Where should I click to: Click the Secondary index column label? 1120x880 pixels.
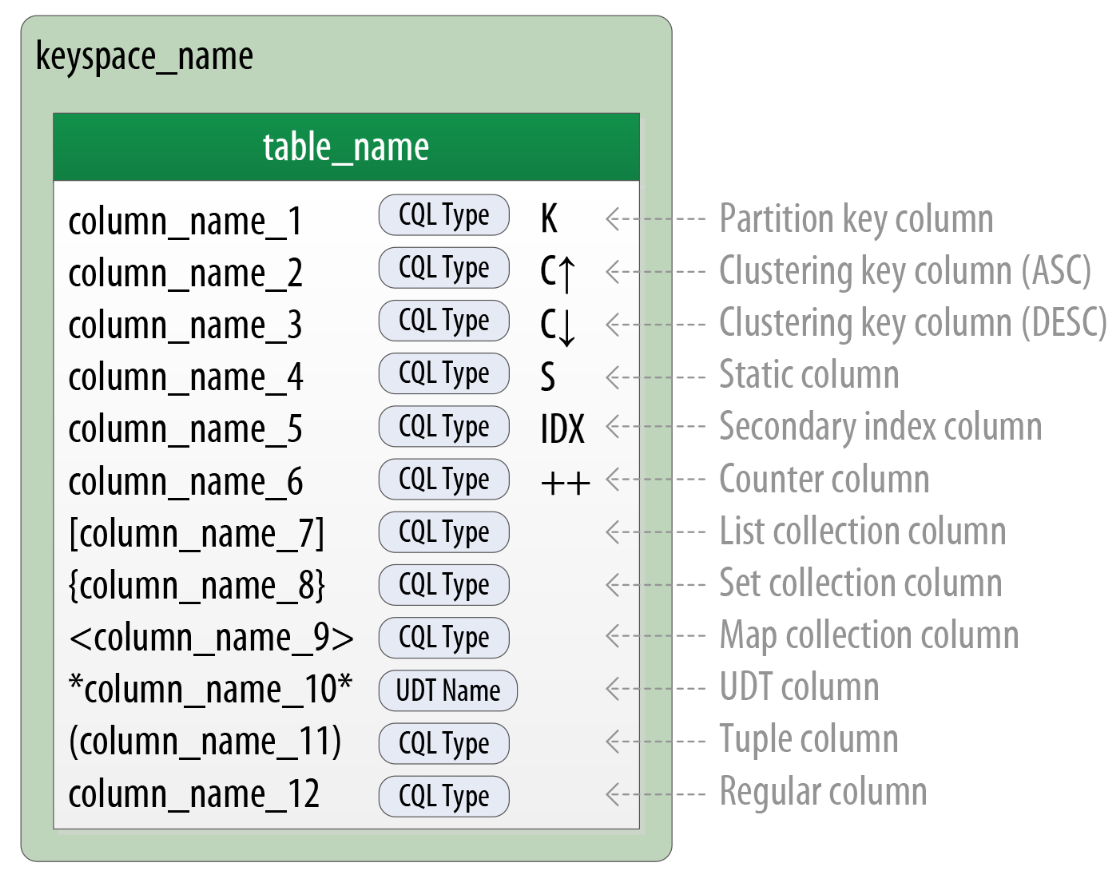coord(880,427)
